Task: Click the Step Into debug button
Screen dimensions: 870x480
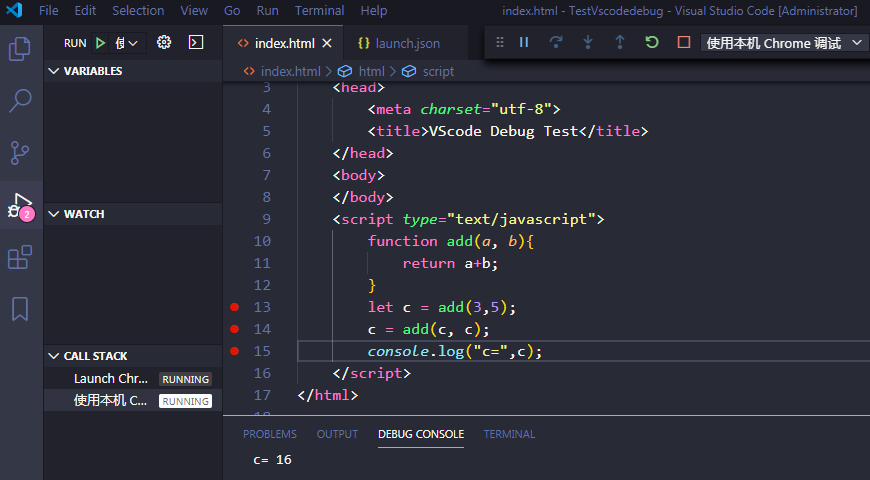Action: (x=588, y=43)
